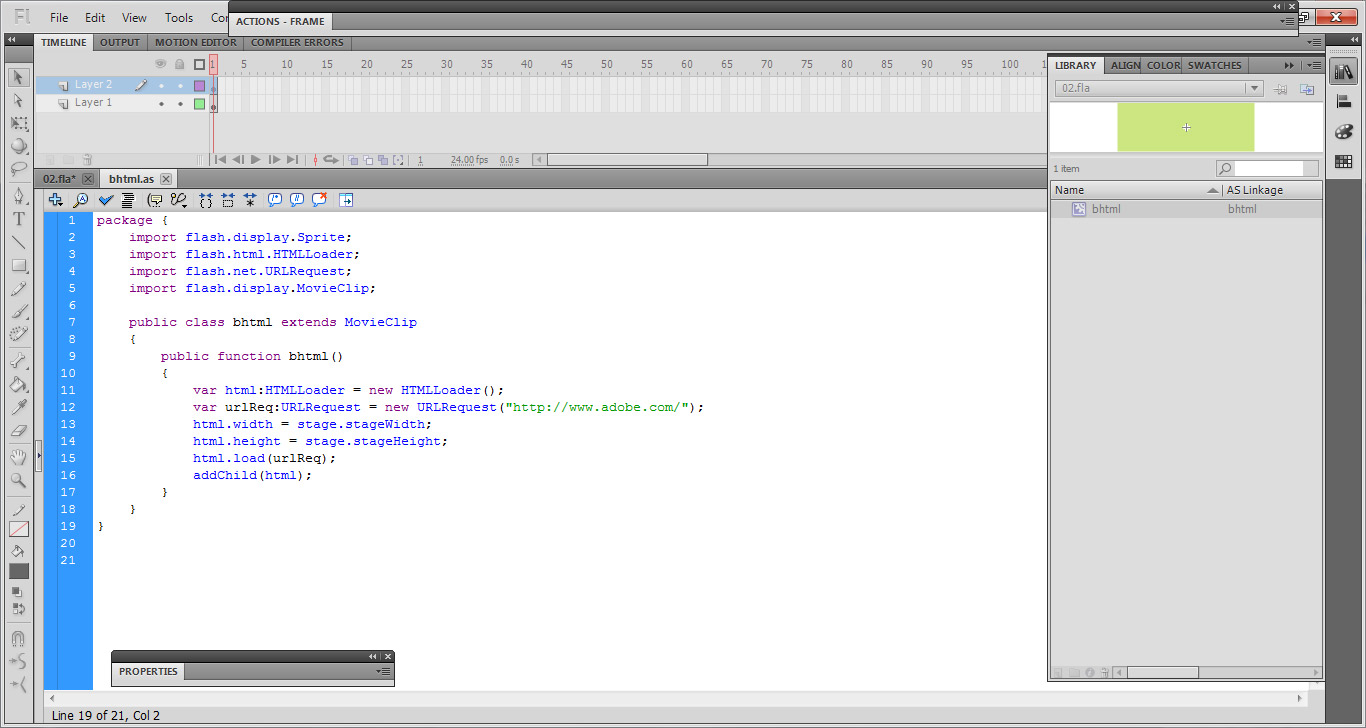The height and width of the screenshot is (728, 1366).
Task: Click the Auto Format icon
Action: (128, 200)
